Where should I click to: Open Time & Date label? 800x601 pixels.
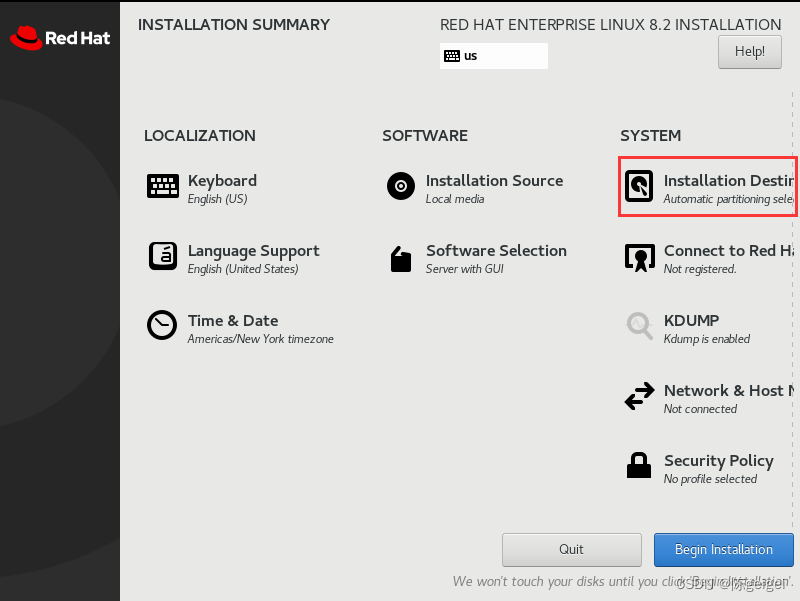tap(233, 321)
